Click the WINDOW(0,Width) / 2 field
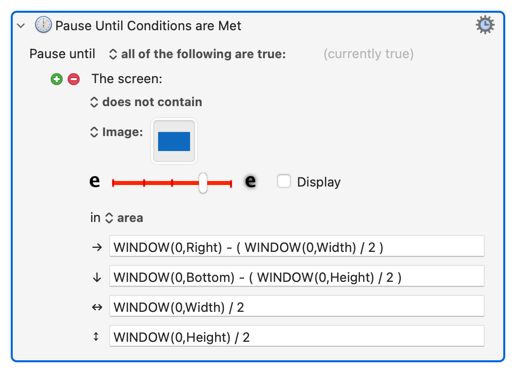Image resolution: width=516 pixels, height=376 pixels. (297, 306)
